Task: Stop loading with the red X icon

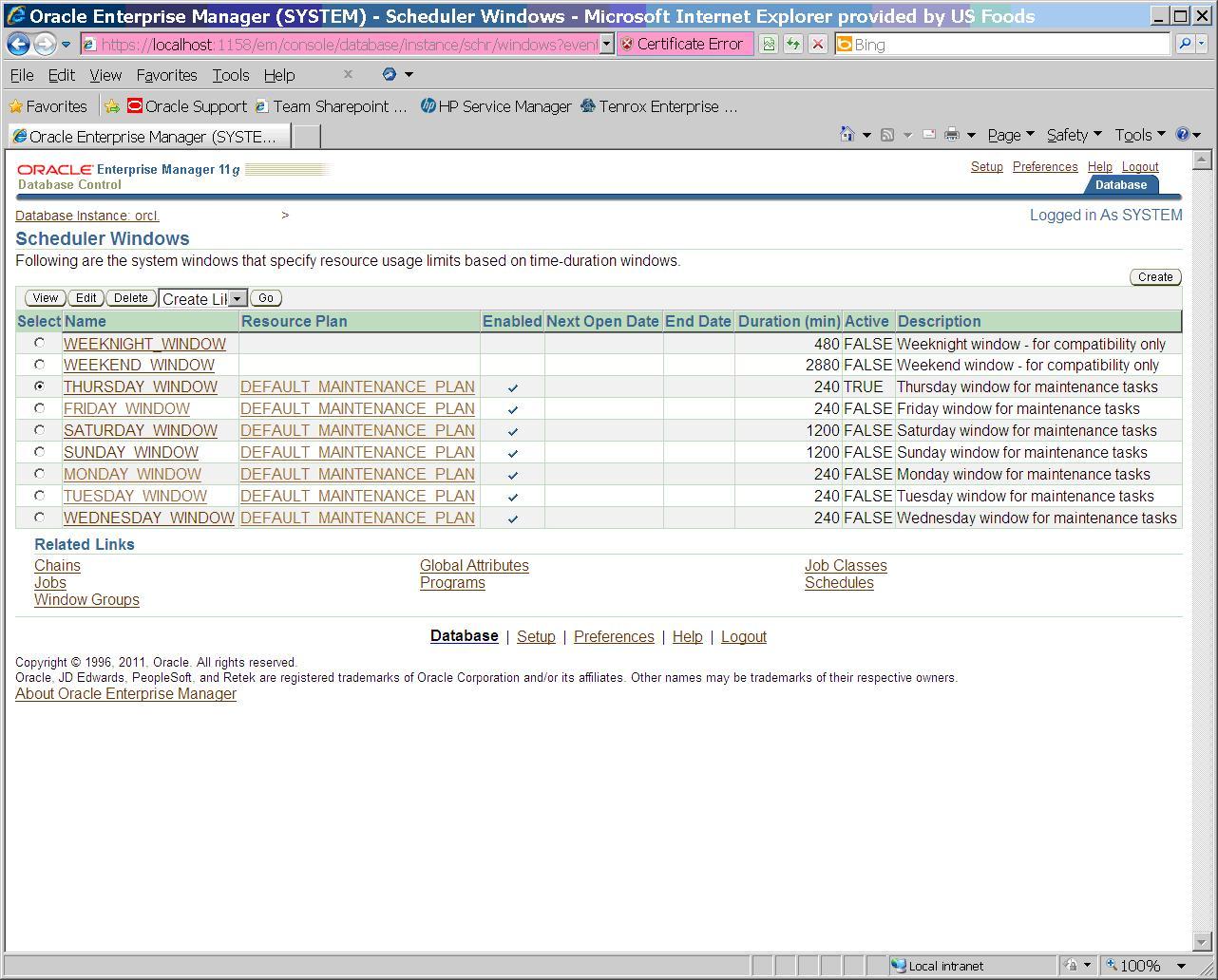Action: [817, 44]
